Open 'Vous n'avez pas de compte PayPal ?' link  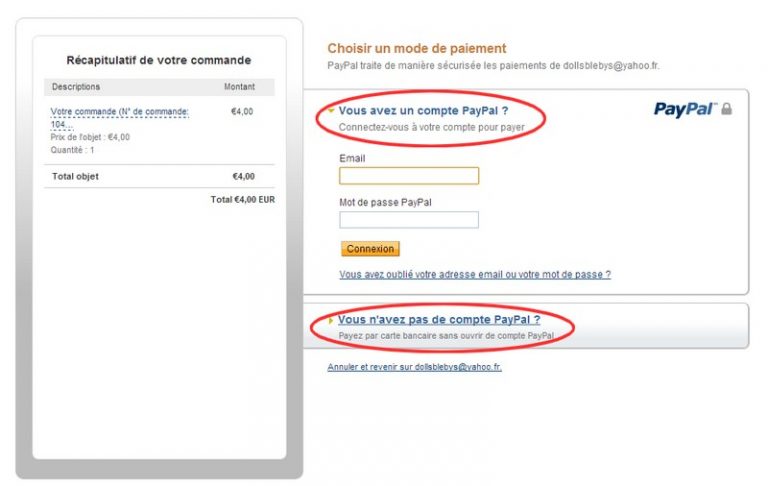(439, 320)
